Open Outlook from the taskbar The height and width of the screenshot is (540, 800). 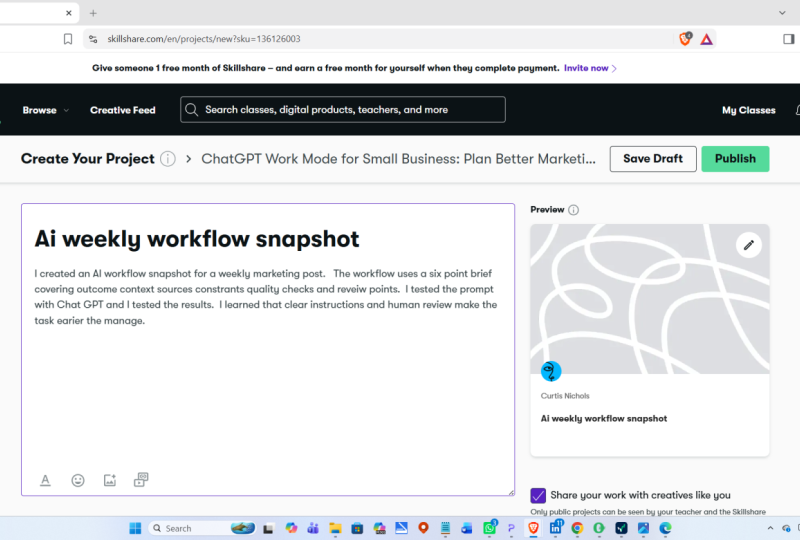(x=467, y=528)
